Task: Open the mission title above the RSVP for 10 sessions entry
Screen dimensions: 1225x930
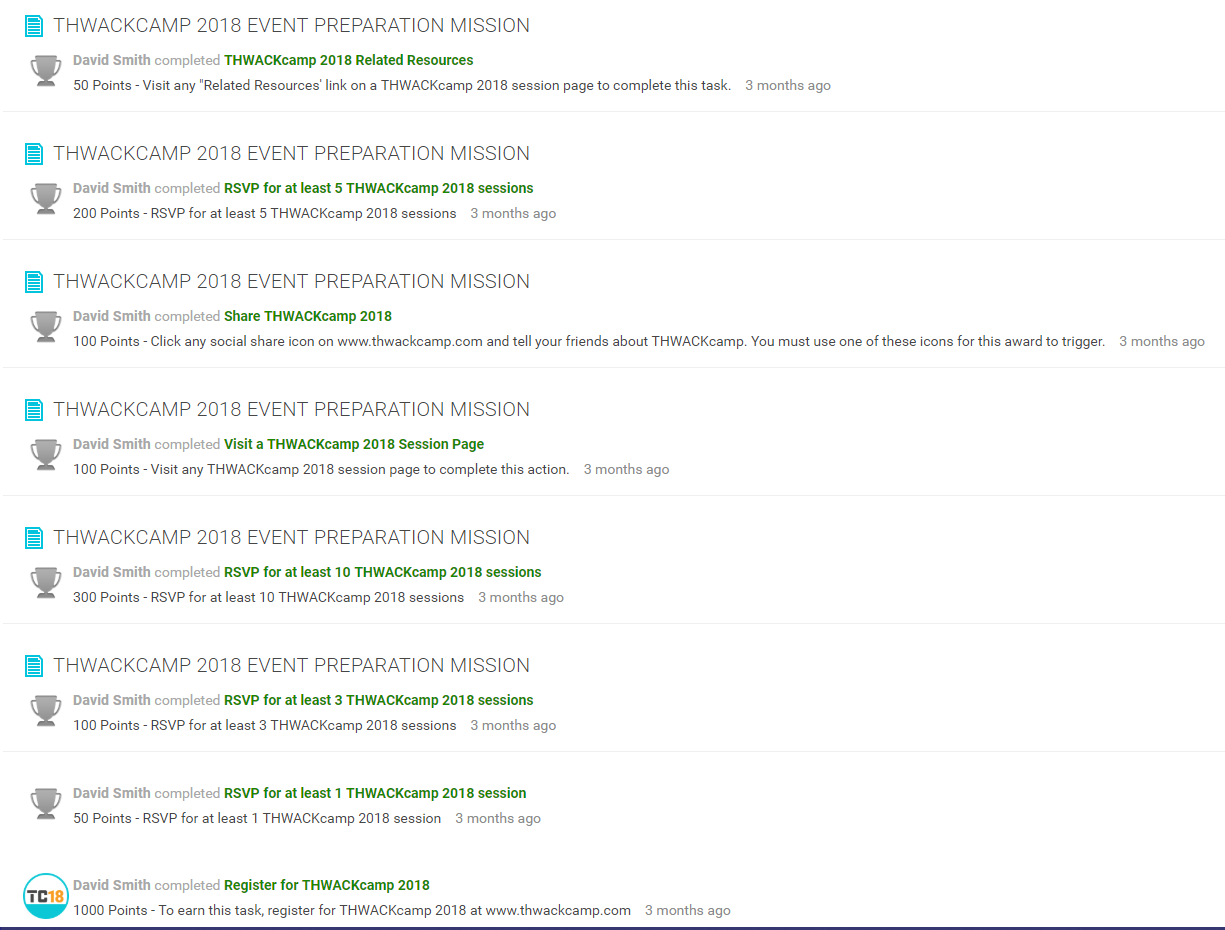Action: [x=292, y=538]
